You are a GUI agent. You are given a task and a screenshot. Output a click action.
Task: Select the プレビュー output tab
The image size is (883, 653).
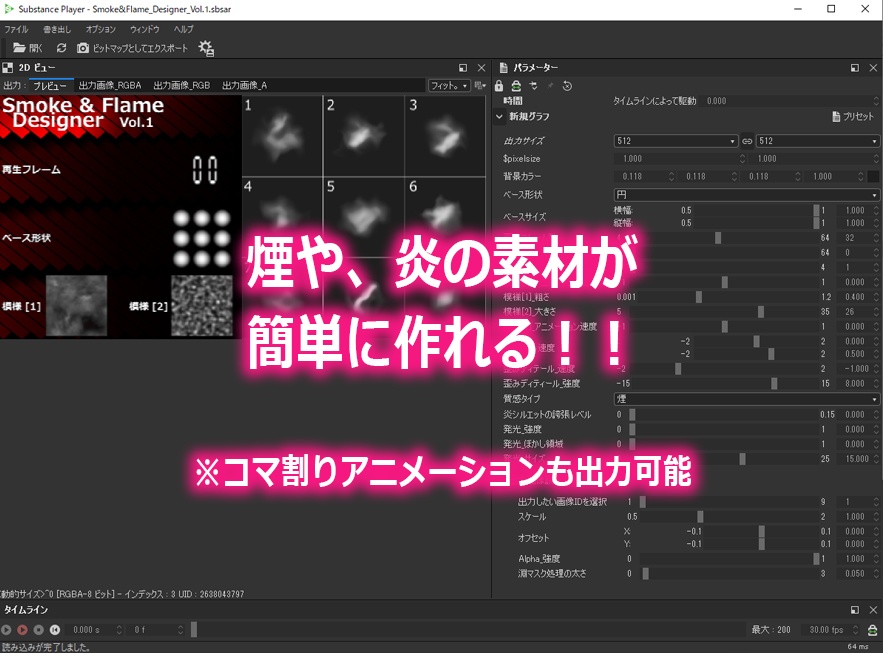tap(50, 86)
